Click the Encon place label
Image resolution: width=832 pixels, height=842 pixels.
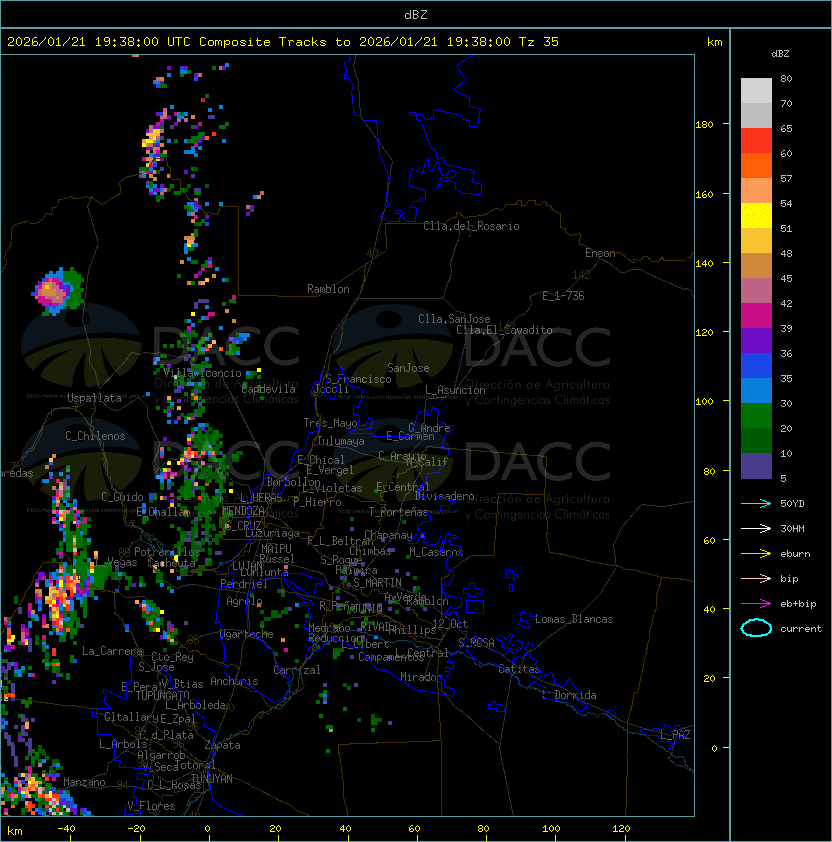[x=600, y=253]
